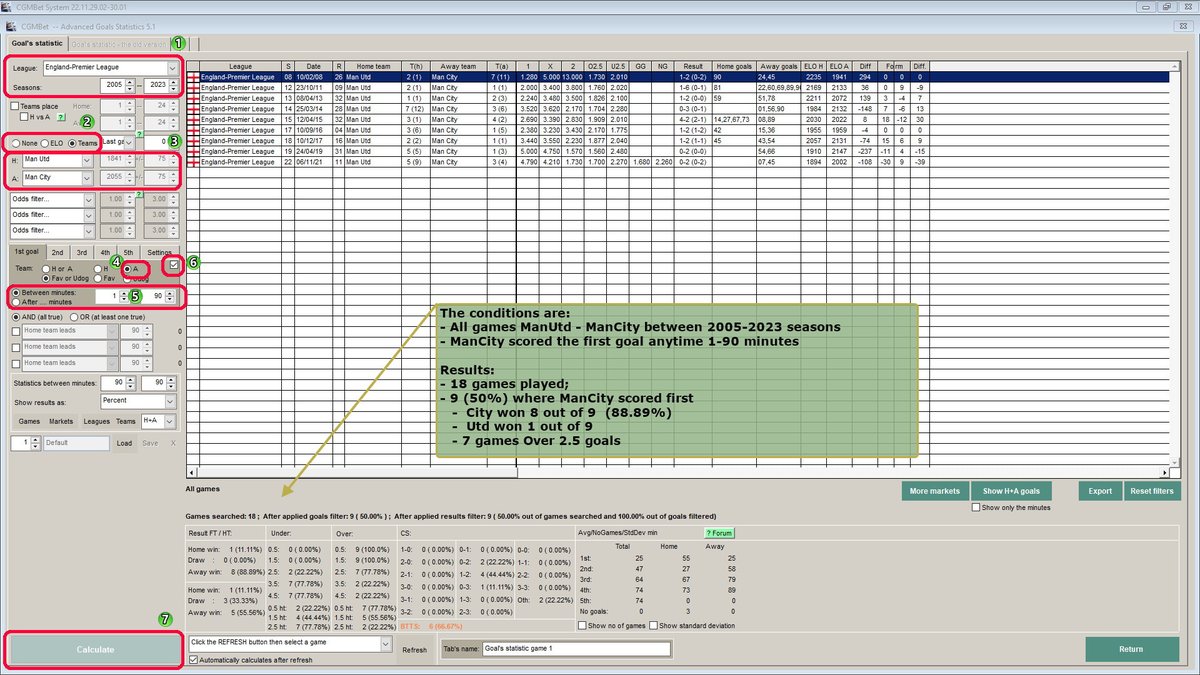Viewport: 1200px width, 675px height.
Task: Click the green ? Forum button
Action: tap(719, 533)
